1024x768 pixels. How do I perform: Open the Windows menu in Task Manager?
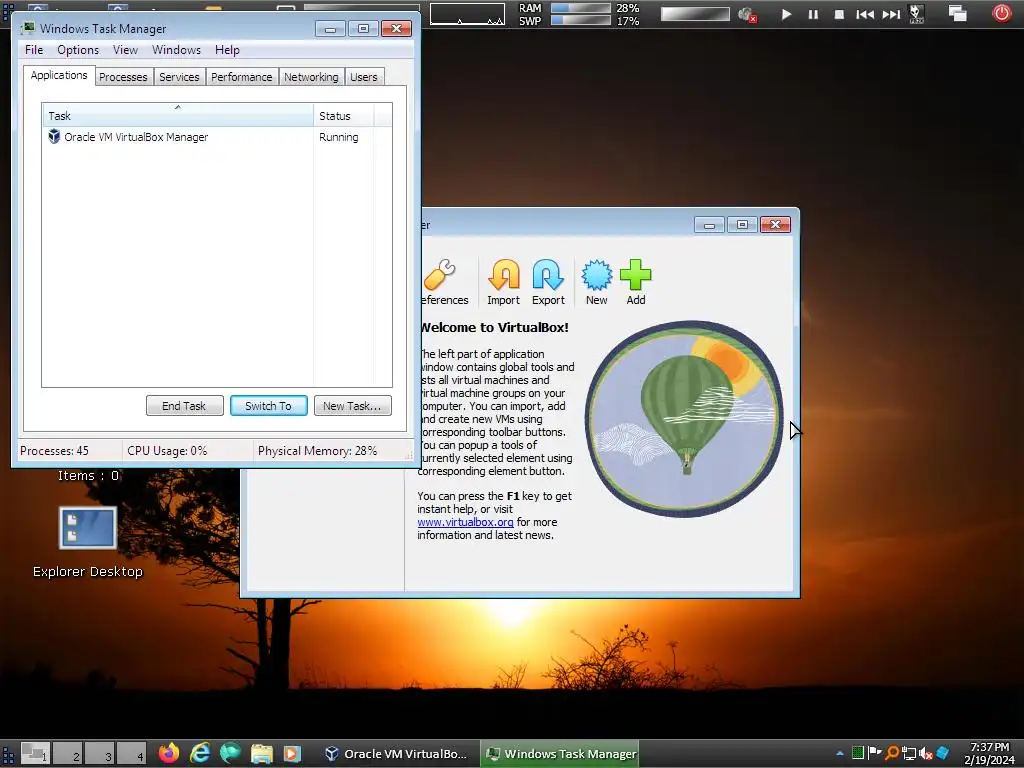pyautogui.click(x=176, y=50)
